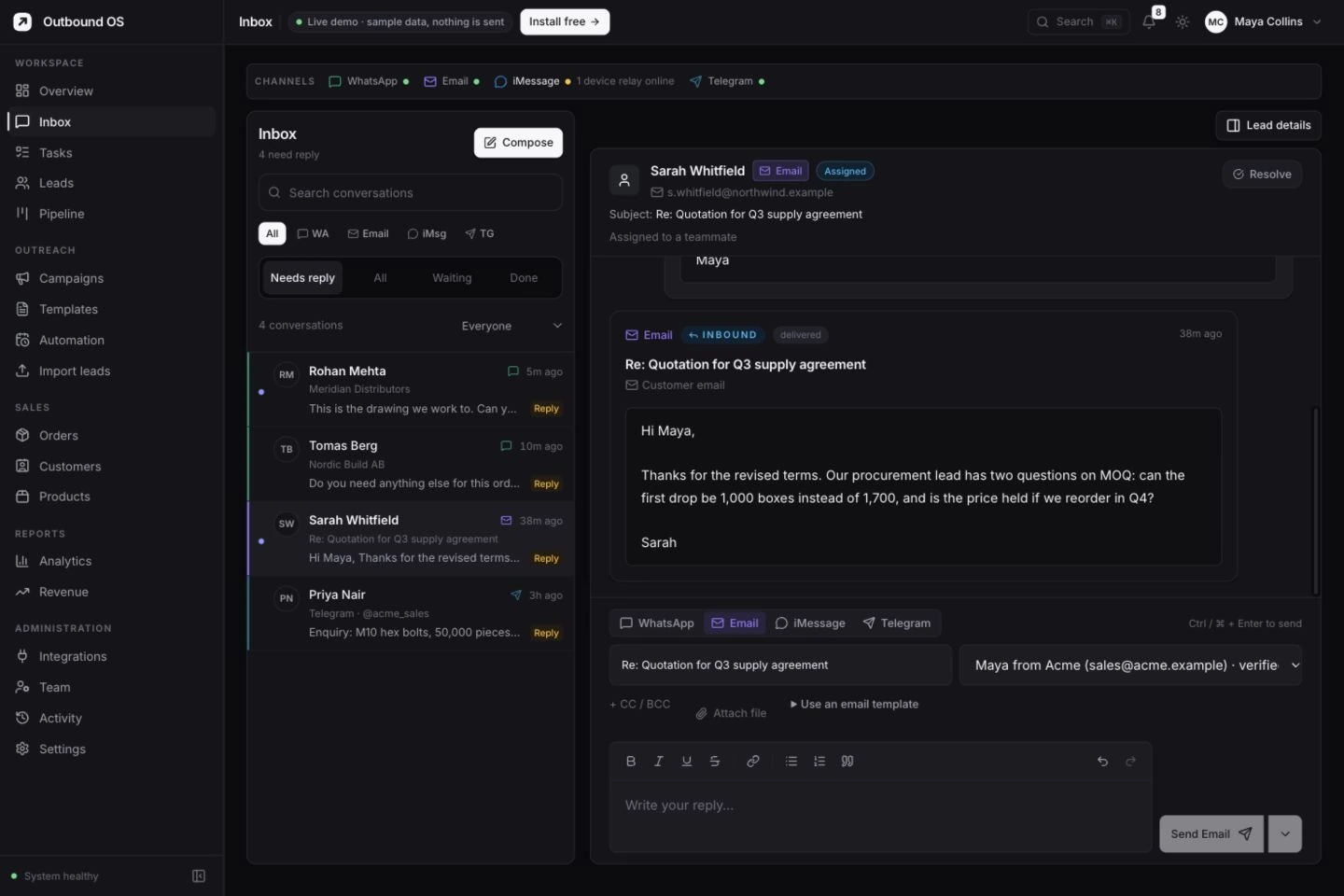Click the Write your reply text area

[x=880, y=815]
